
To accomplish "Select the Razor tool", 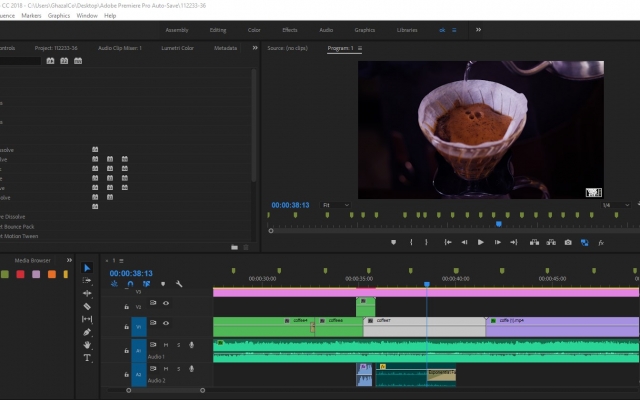I will 87,306.
